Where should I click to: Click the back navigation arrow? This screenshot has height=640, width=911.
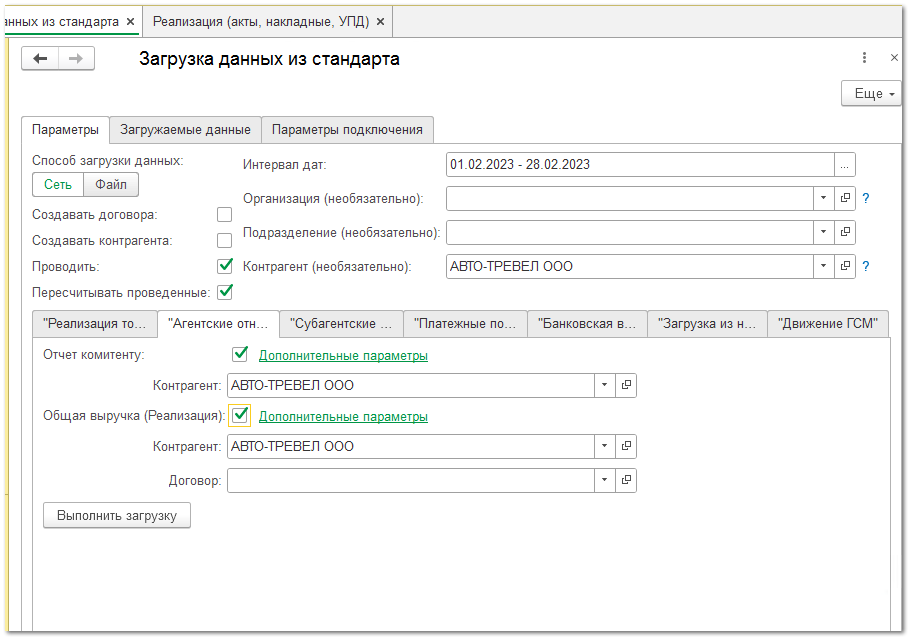tap(41, 59)
